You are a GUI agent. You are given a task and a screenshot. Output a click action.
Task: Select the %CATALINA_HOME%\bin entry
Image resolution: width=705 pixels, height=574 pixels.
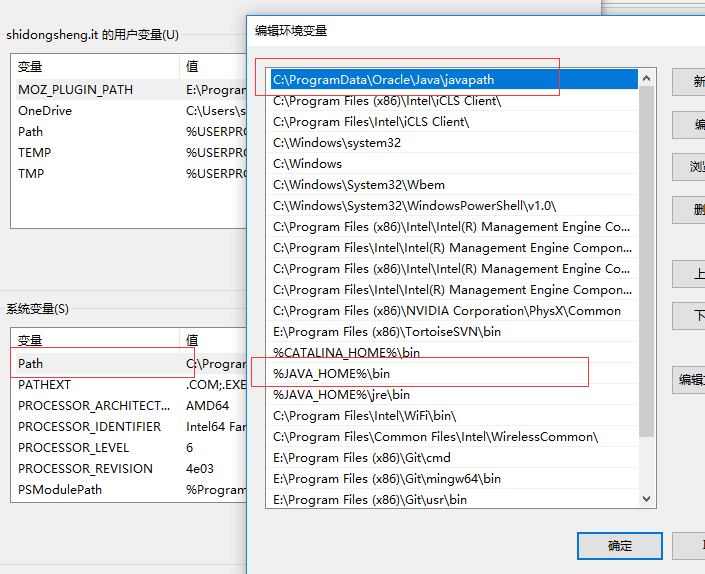(x=453, y=353)
